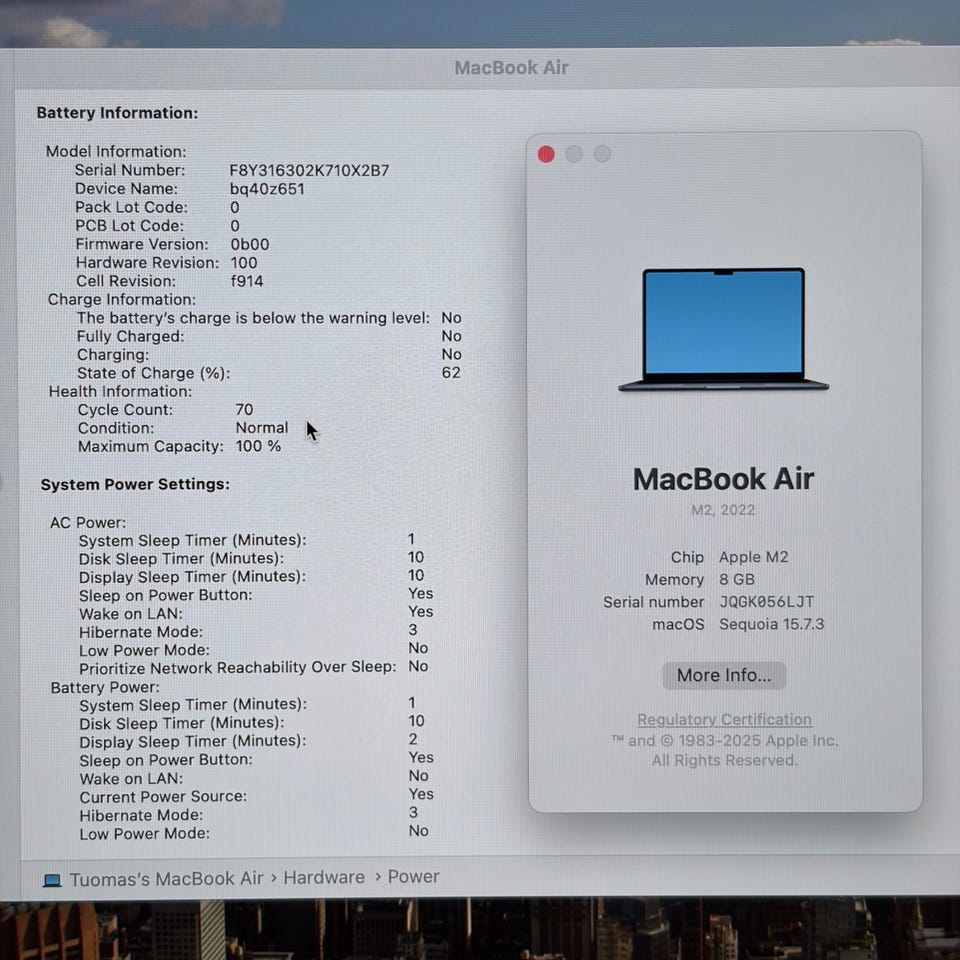This screenshot has width=960, height=960.
Task: Click firmware version value 0b00
Action: [250, 244]
